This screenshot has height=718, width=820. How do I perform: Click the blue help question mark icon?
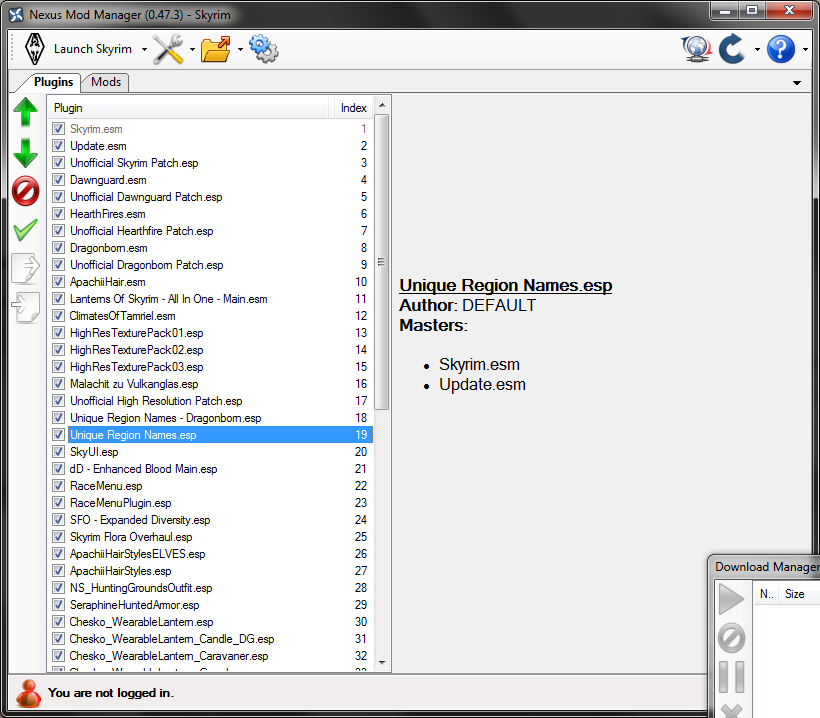(781, 48)
